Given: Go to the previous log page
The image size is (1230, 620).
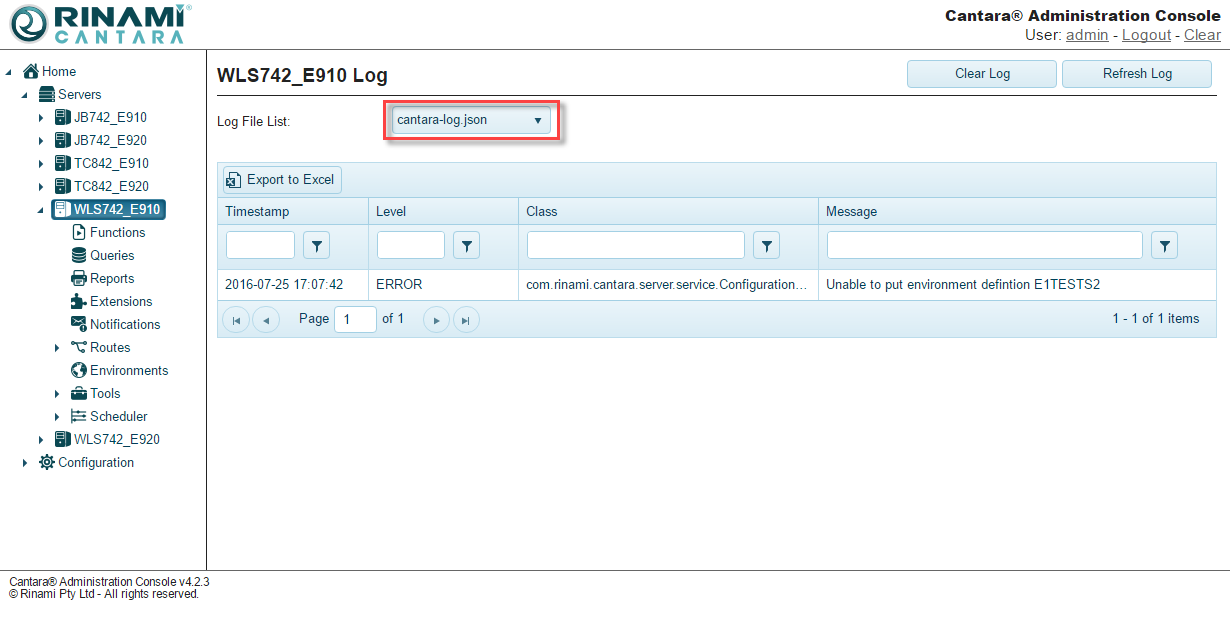Looking at the screenshot, I should tap(266, 319).
